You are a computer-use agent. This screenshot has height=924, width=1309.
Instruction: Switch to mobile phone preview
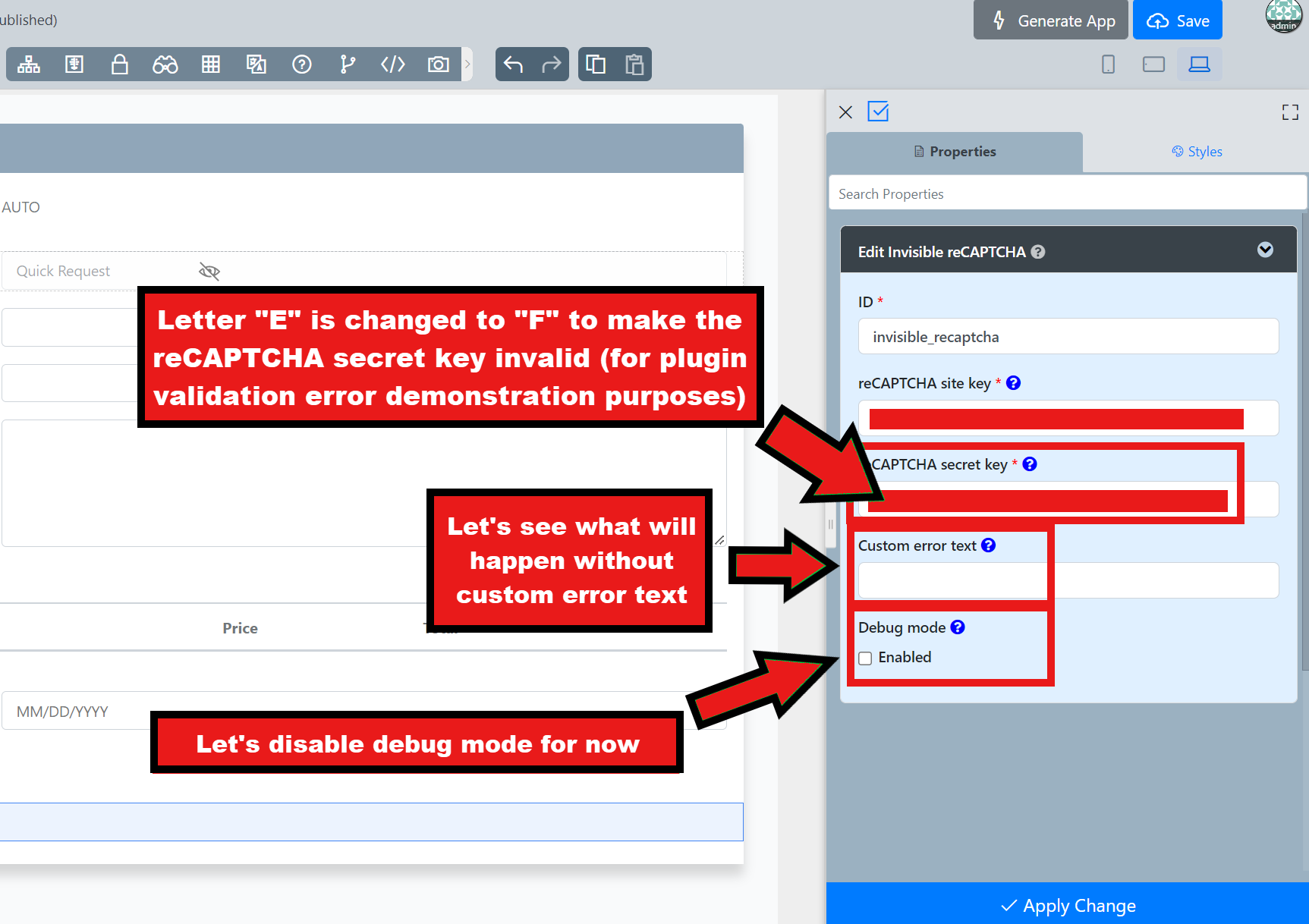(1109, 64)
